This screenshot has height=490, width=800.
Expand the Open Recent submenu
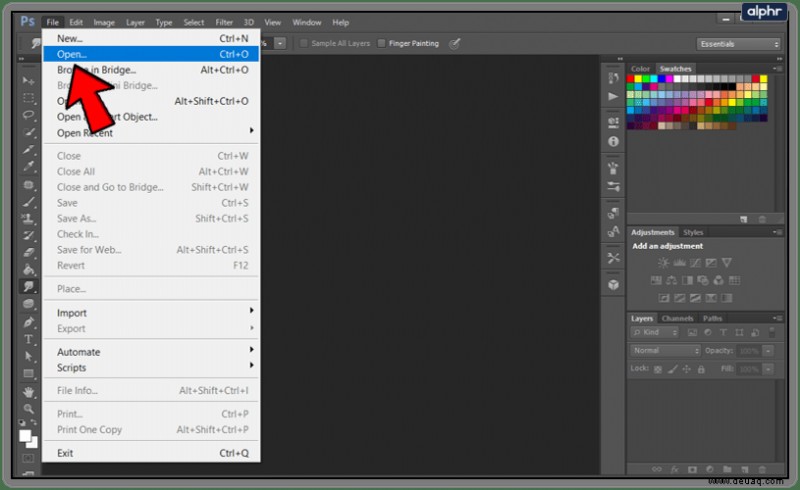pos(151,133)
